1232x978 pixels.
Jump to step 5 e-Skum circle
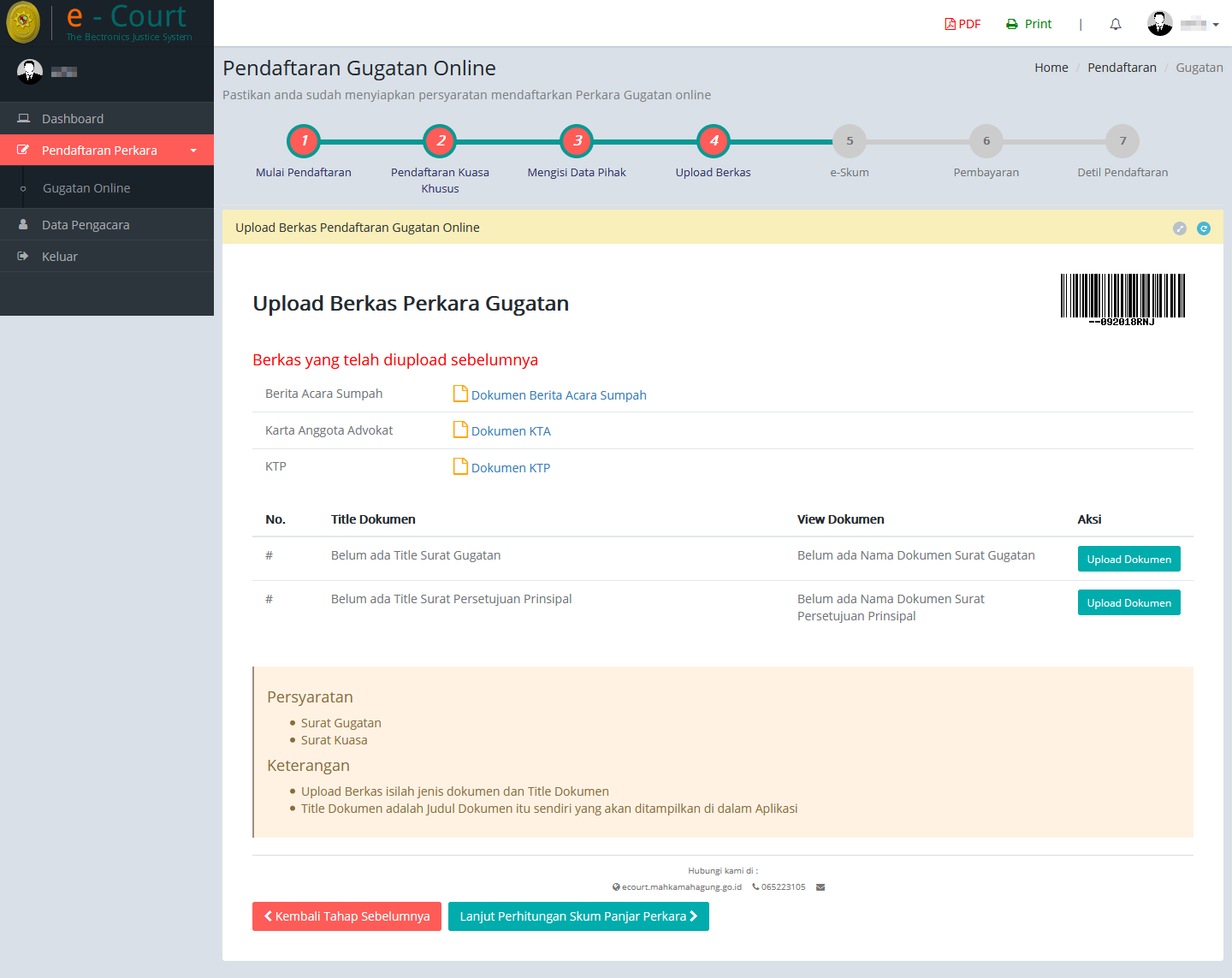coord(850,141)
